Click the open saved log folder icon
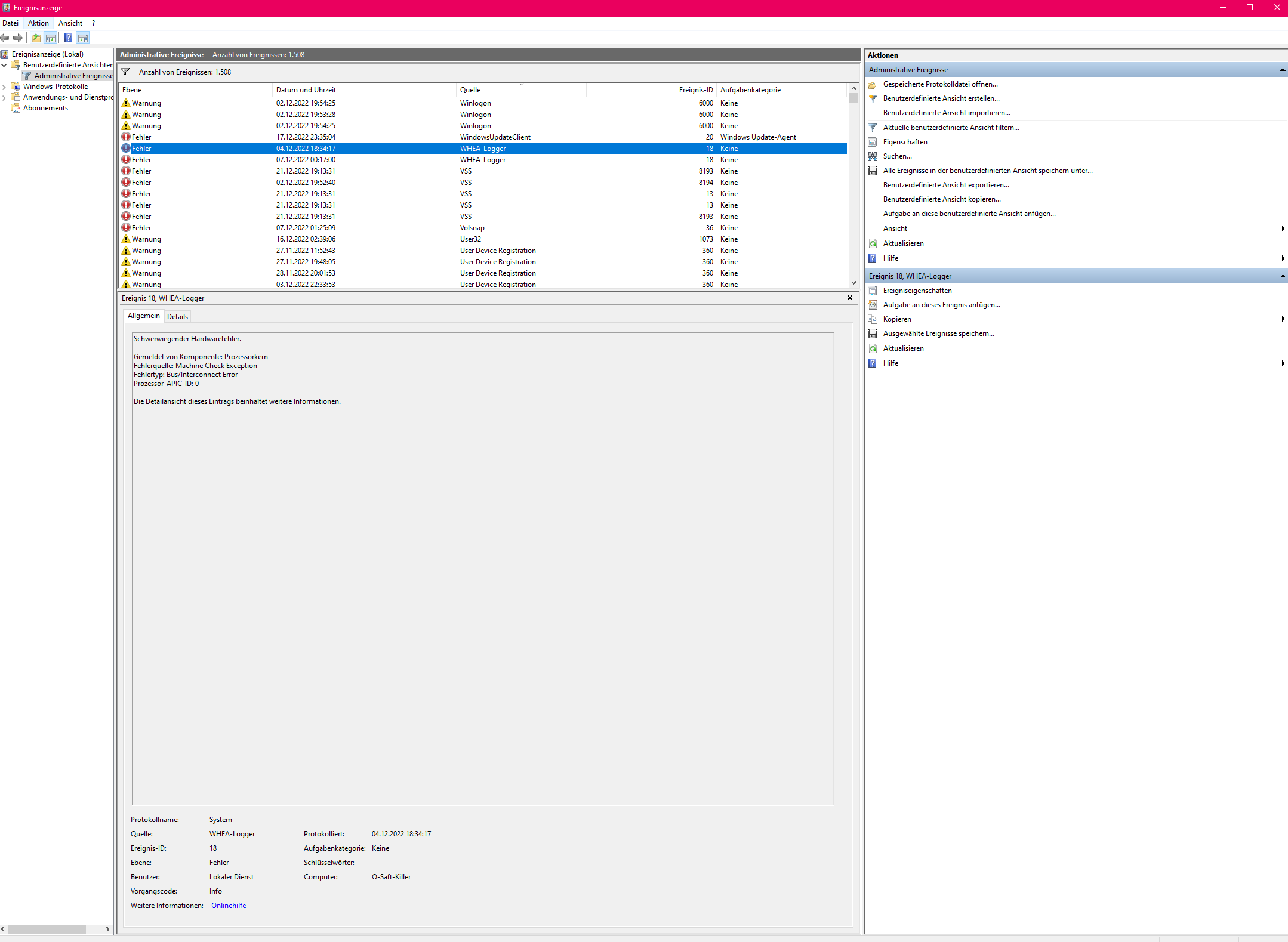Screen dimensions: 1288x942 (873, 85)
